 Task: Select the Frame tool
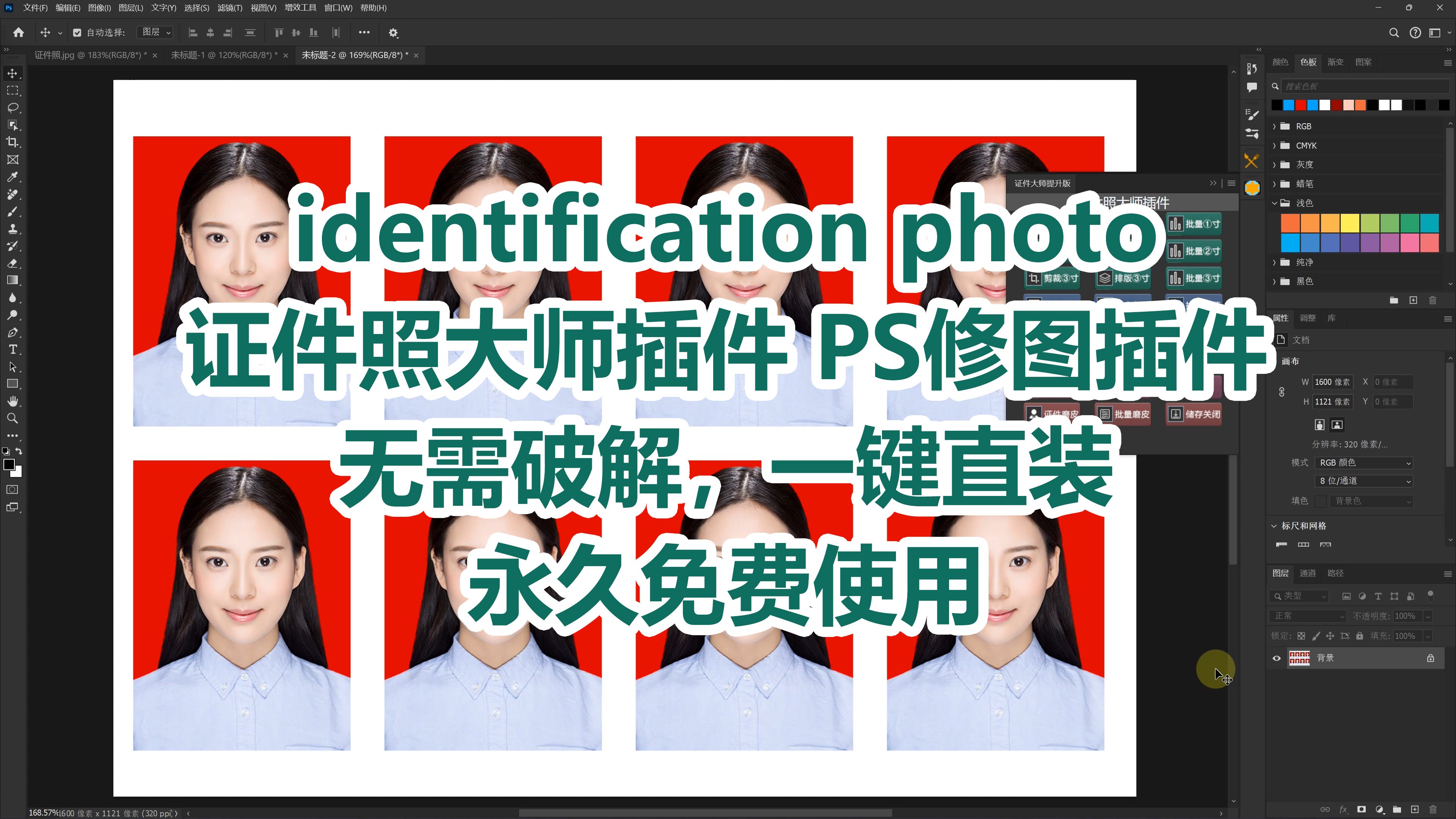(x=13, y=160)
